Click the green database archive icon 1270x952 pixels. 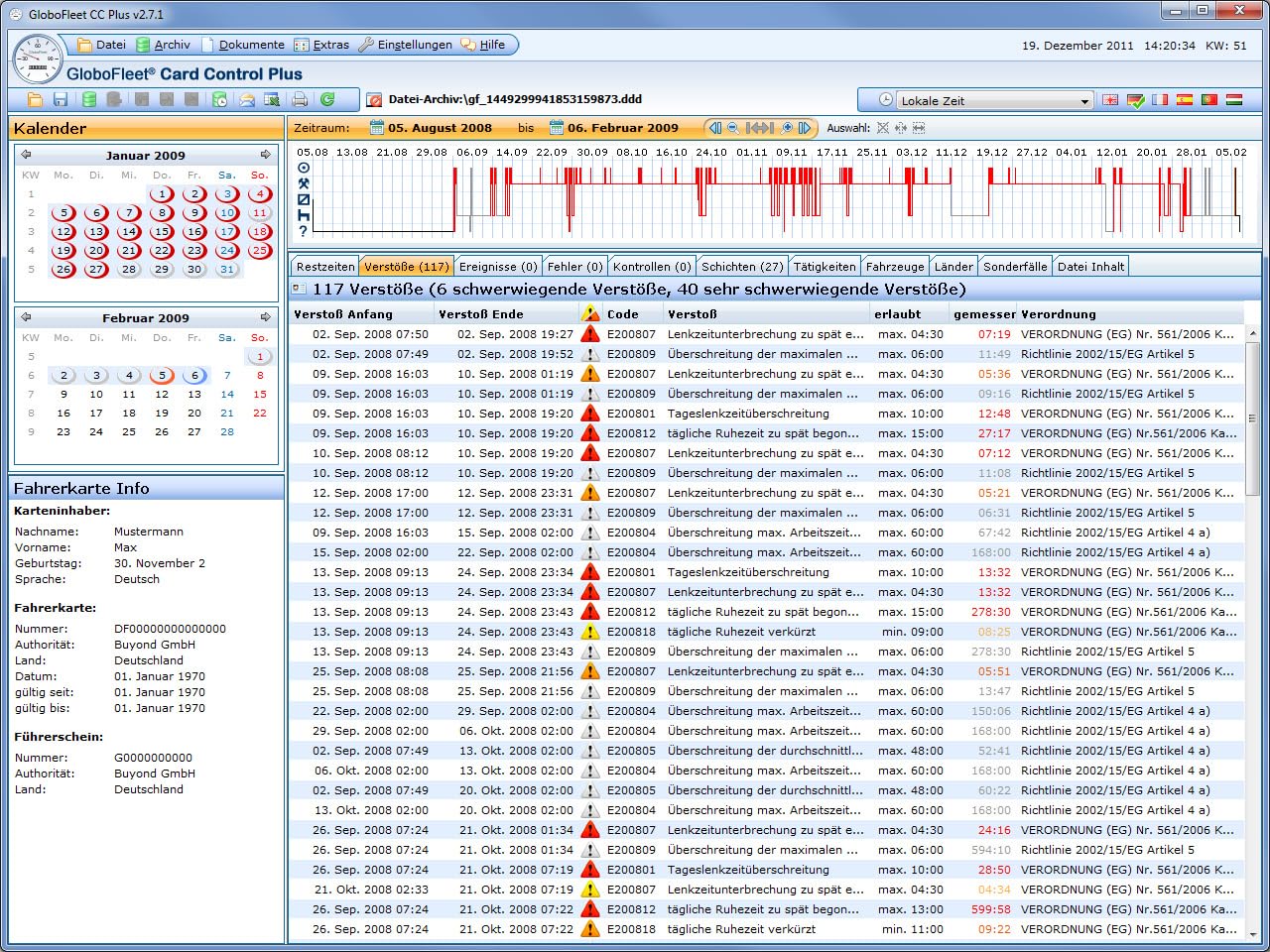click(x=88, y=99)
